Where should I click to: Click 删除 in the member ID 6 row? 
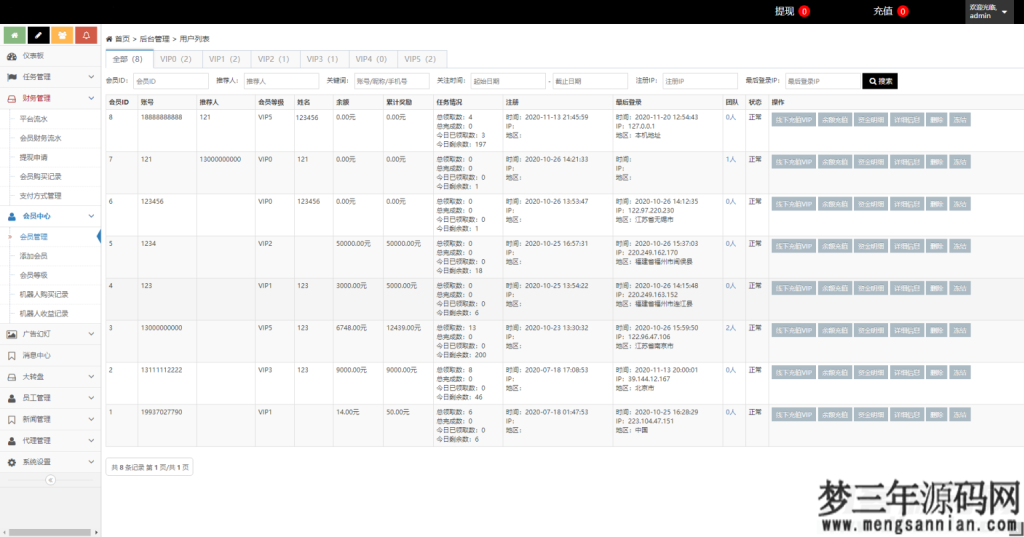[x=936, y=204]
